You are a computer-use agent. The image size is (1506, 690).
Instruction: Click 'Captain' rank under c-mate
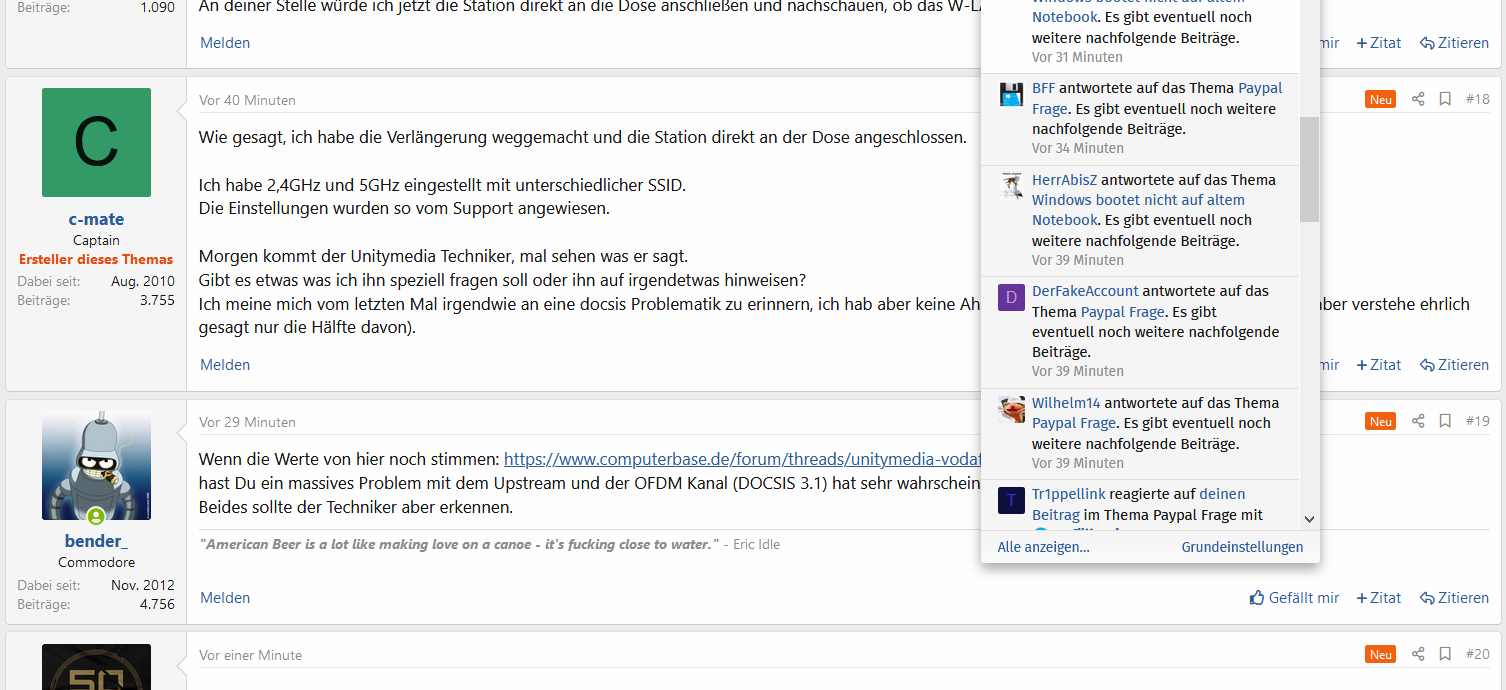pyautogui.click(x=96, y=240)
